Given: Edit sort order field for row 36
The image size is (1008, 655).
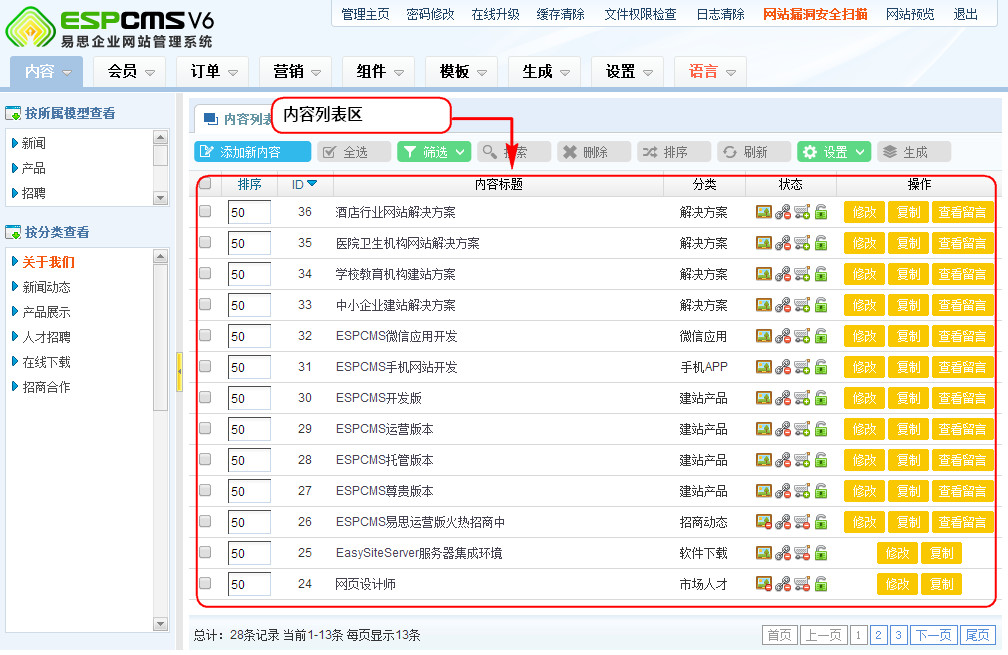Looking at the screenshot, I should point(249,212).
